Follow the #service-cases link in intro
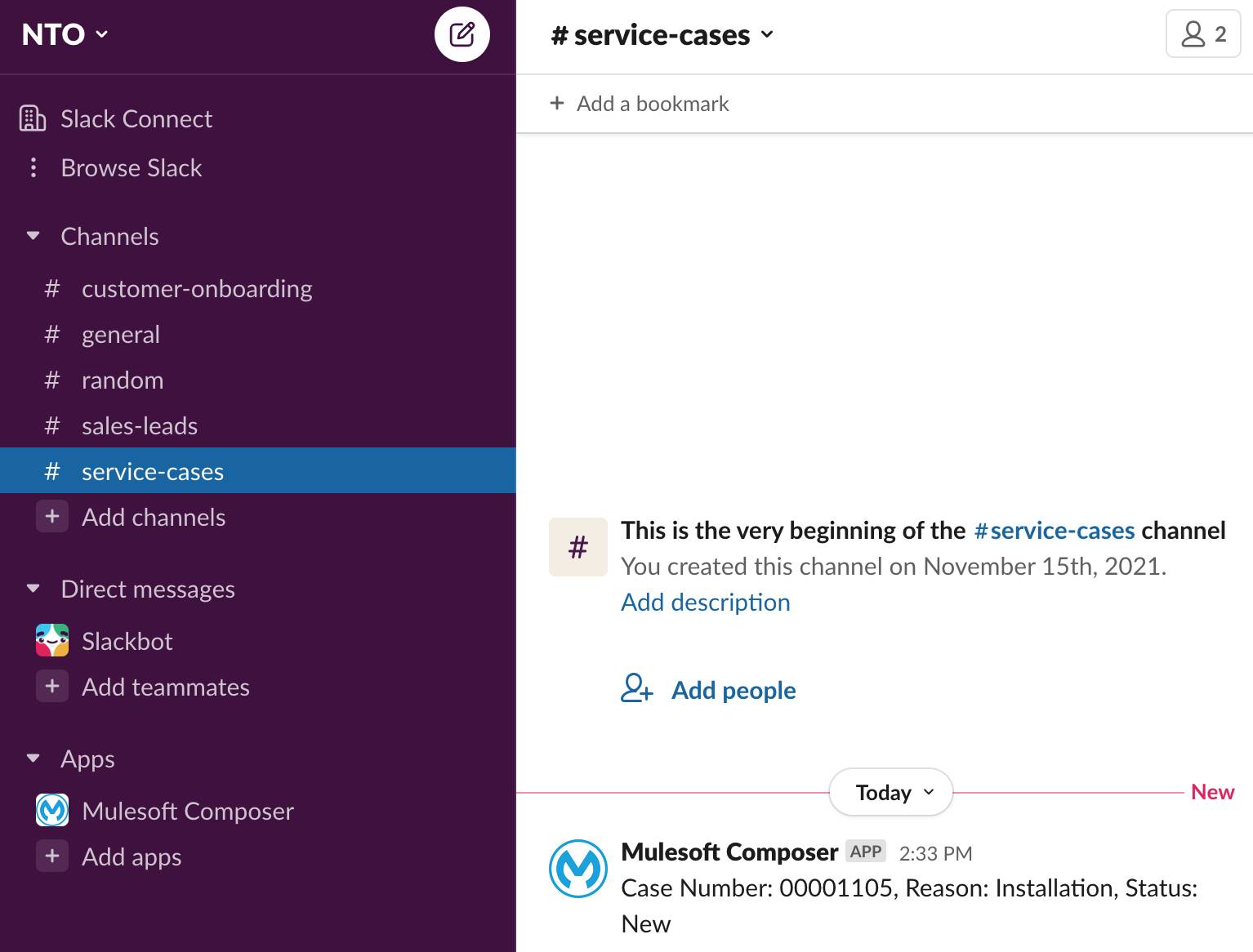Viewport: 1253px width, 952px height. pyautogui.click(x=1054, y=531)
